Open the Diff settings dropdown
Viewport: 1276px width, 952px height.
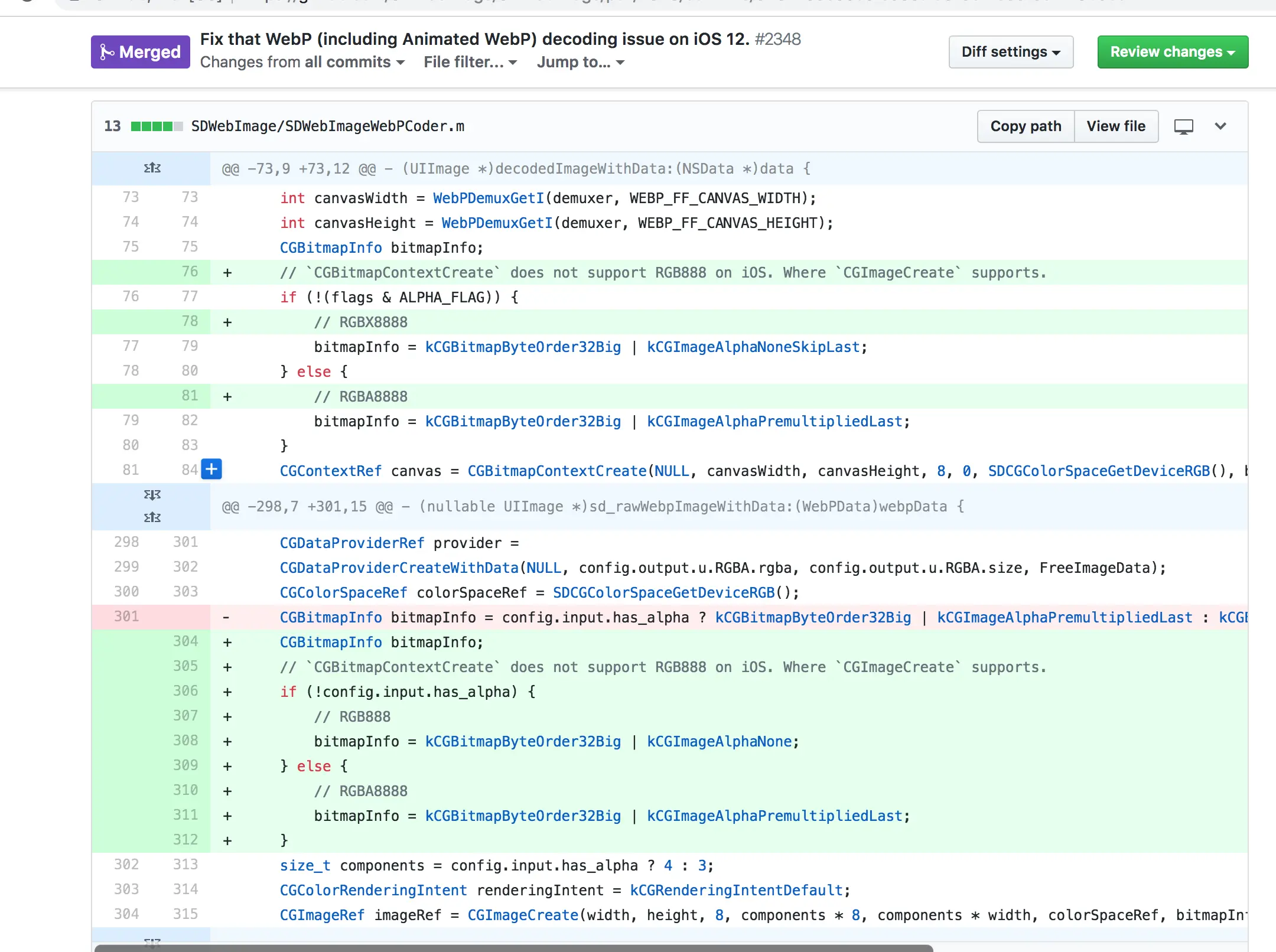coord(1011,52)
